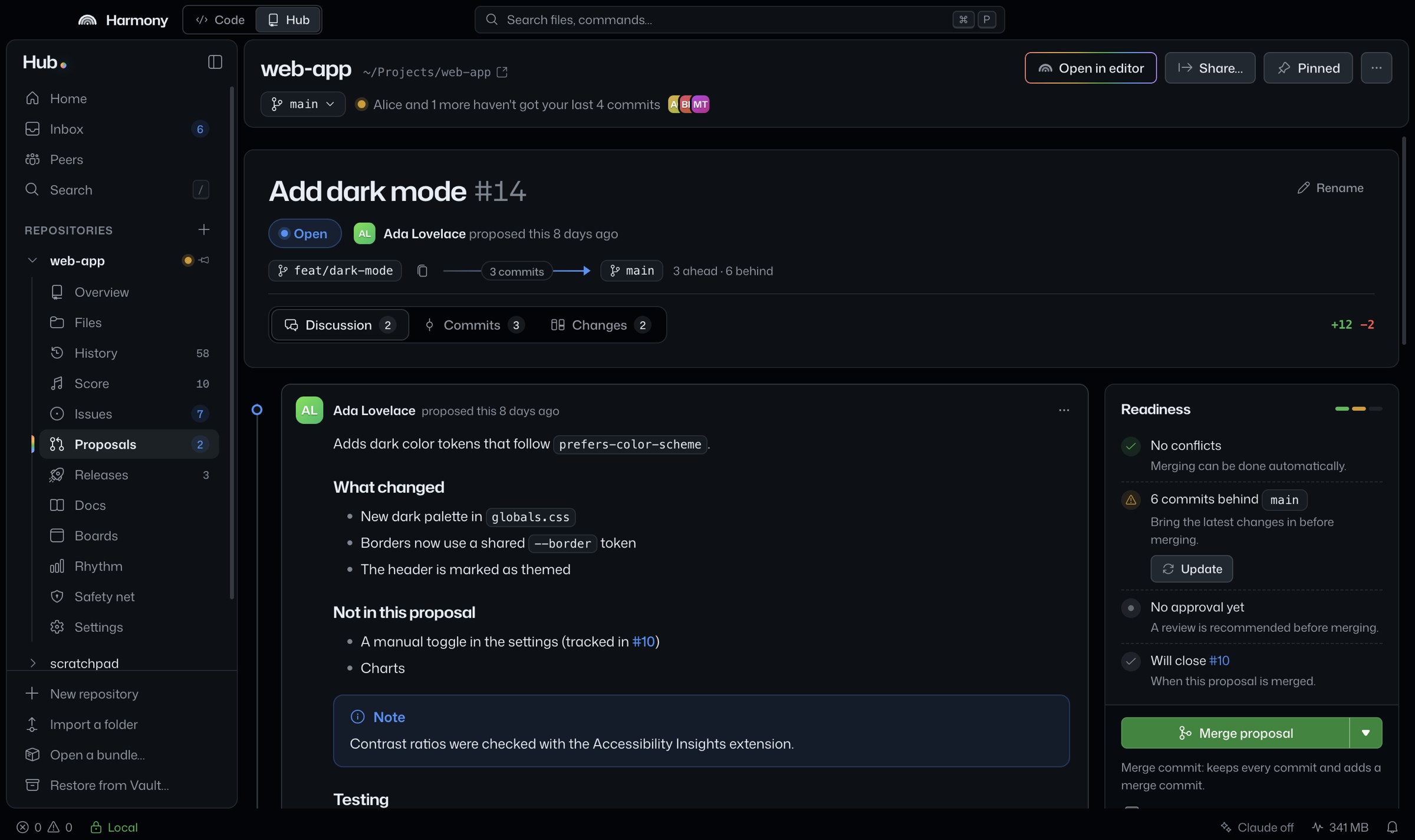
Task: Click the main page vertical scrollbar
Action: (1404, 241)
